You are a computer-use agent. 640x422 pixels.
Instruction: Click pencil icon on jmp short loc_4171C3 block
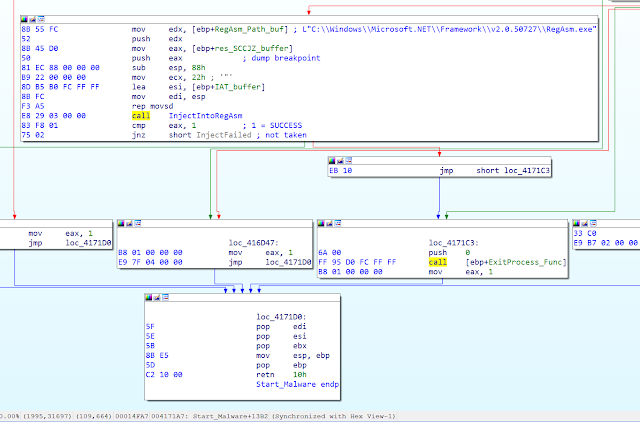point(340,161)
